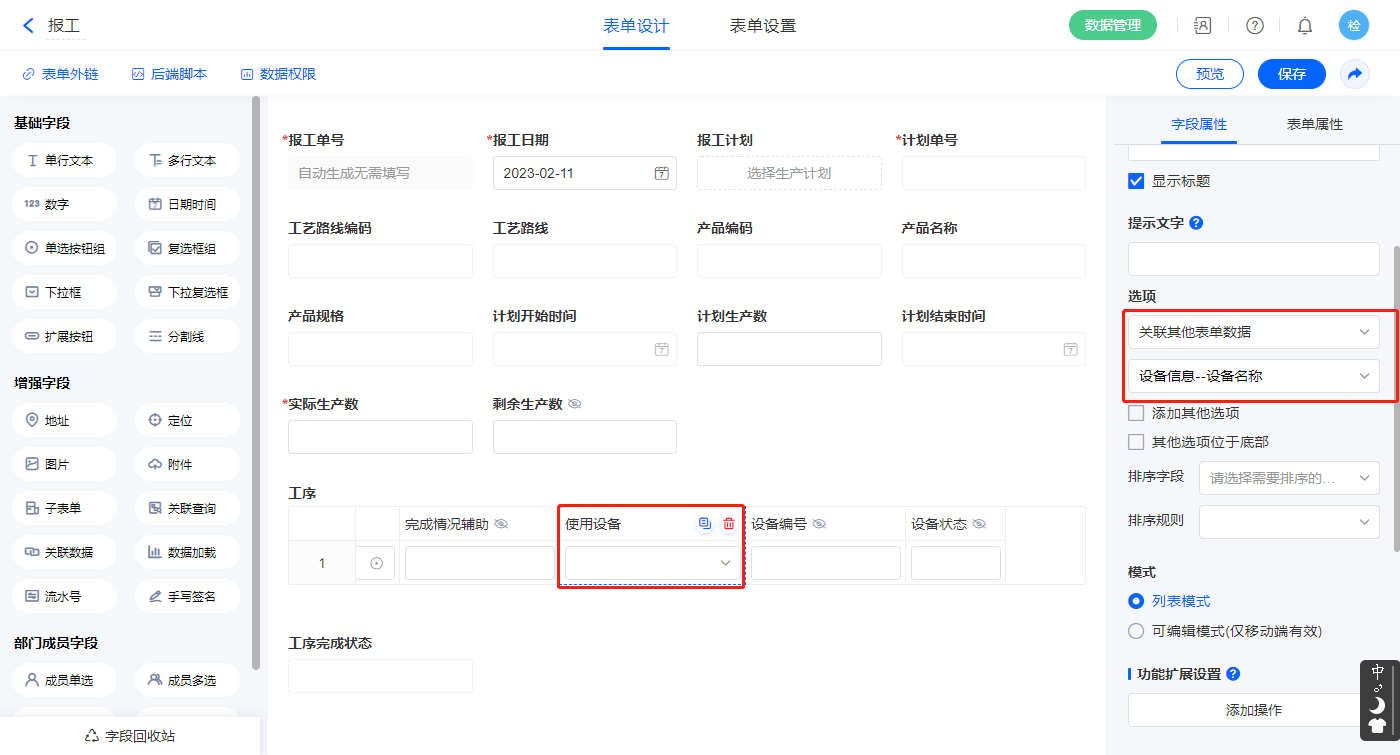
Task: Open the 设备信息--设备名称 dropdown
Action: pyautogui.click(x=1253, y=376)
